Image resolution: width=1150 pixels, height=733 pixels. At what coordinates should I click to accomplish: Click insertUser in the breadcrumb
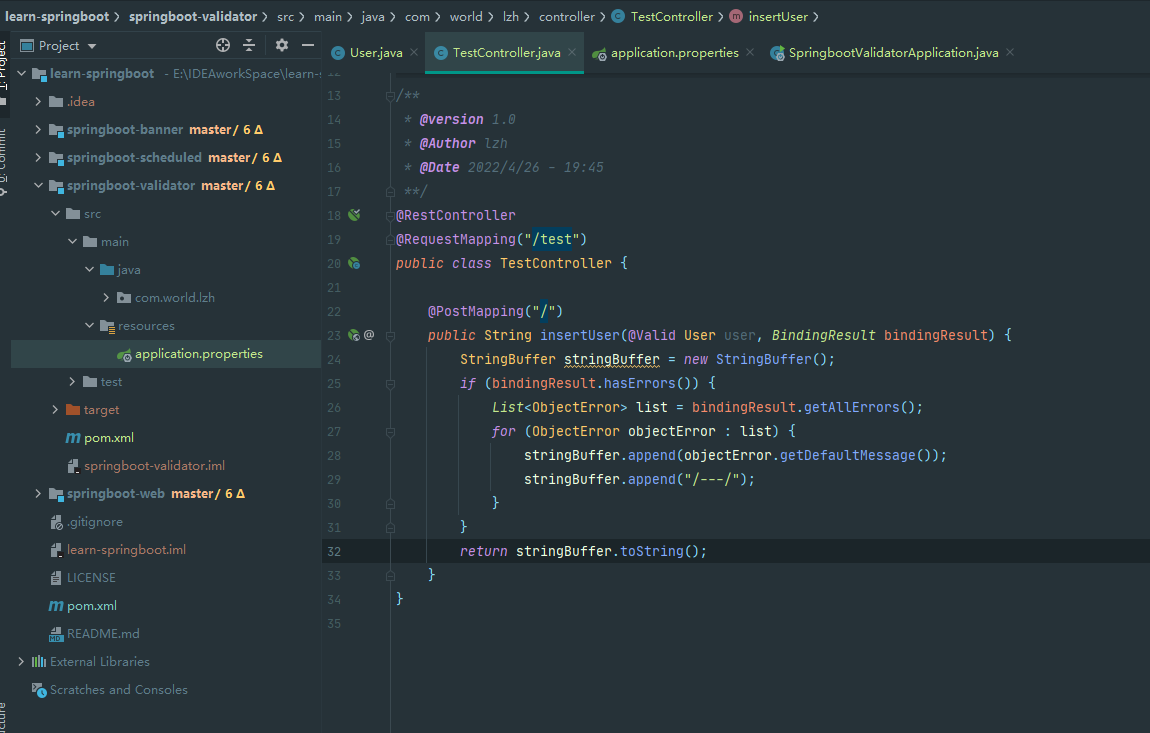[x=777, y=16]
